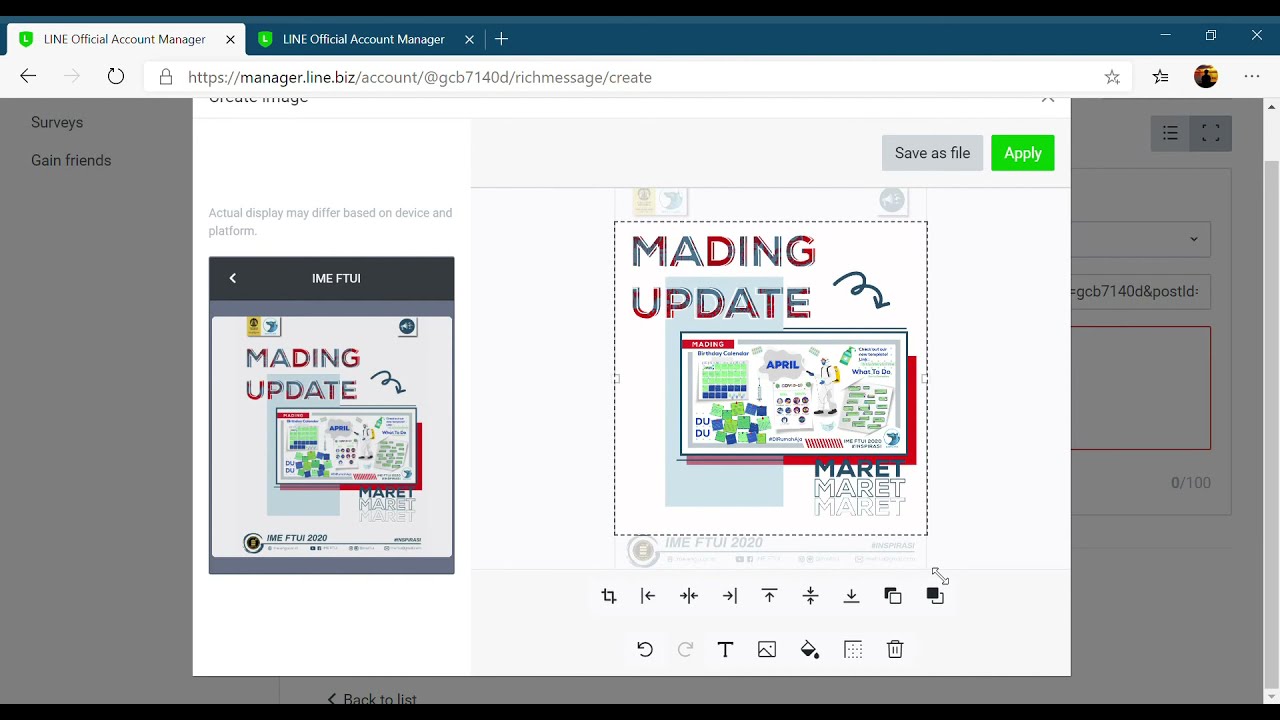Add a text box with the T tool
Image resolution: width=1280 pixels, height=720 pixels.
pos(726,650)
